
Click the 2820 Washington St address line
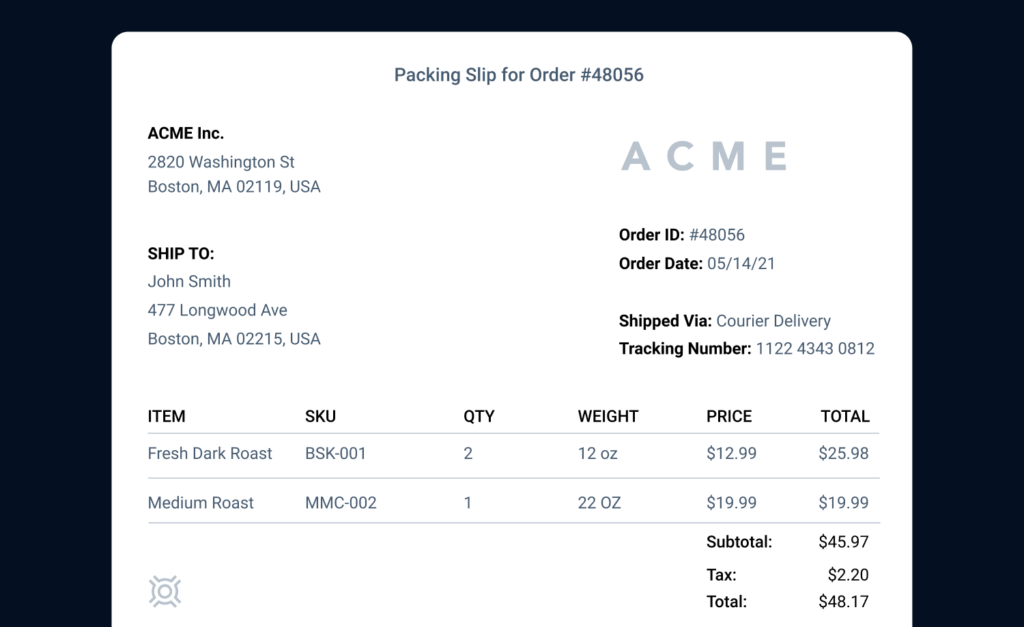pyautogui.click(x=221, y=162)
